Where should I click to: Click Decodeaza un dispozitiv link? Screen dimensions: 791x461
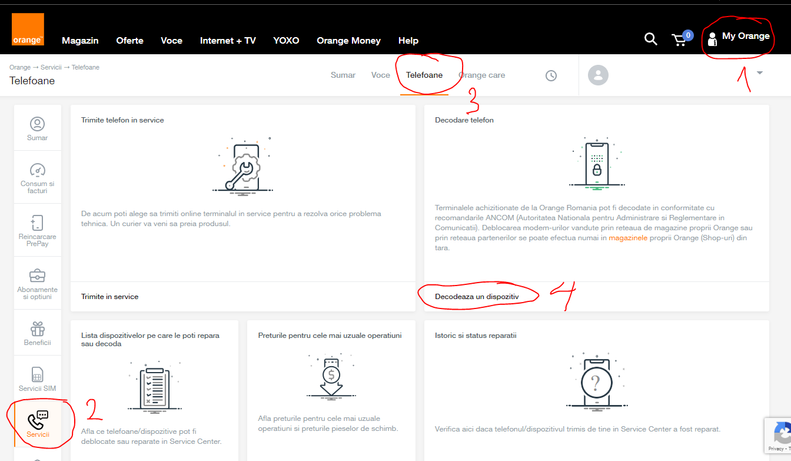click(477, 296)
